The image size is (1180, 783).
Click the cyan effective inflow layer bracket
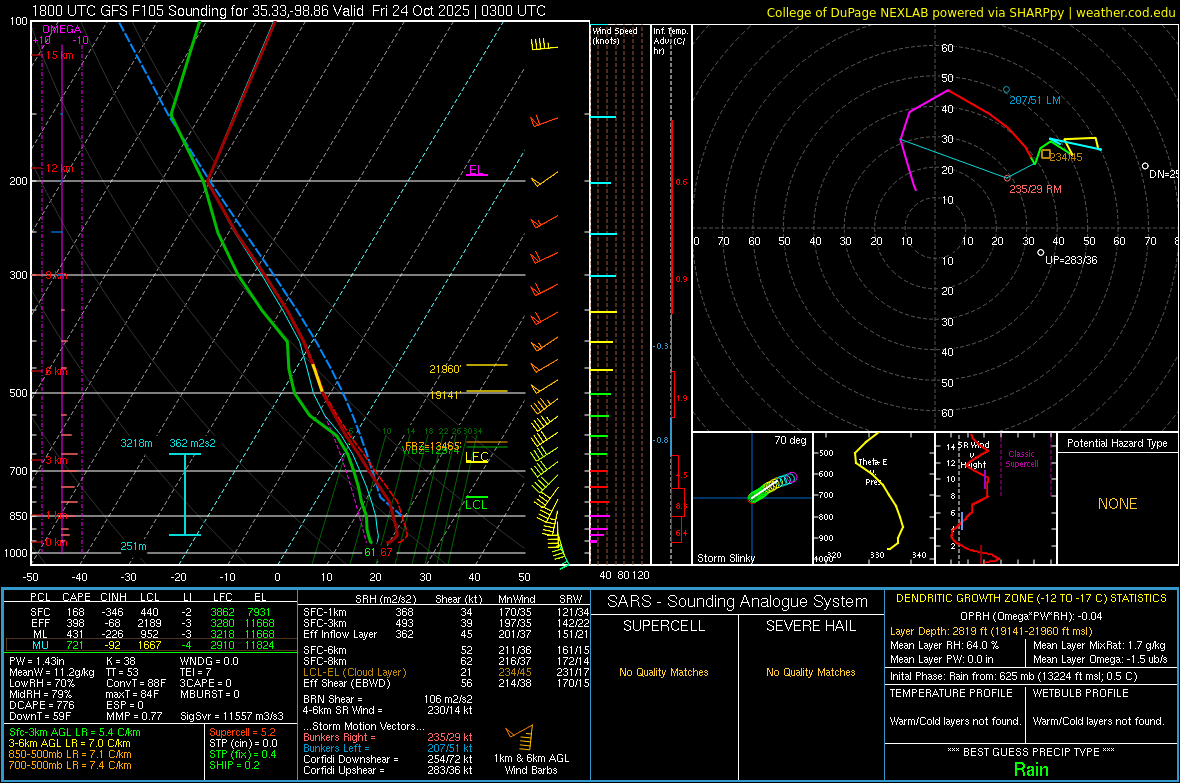(x=184, y=495)
